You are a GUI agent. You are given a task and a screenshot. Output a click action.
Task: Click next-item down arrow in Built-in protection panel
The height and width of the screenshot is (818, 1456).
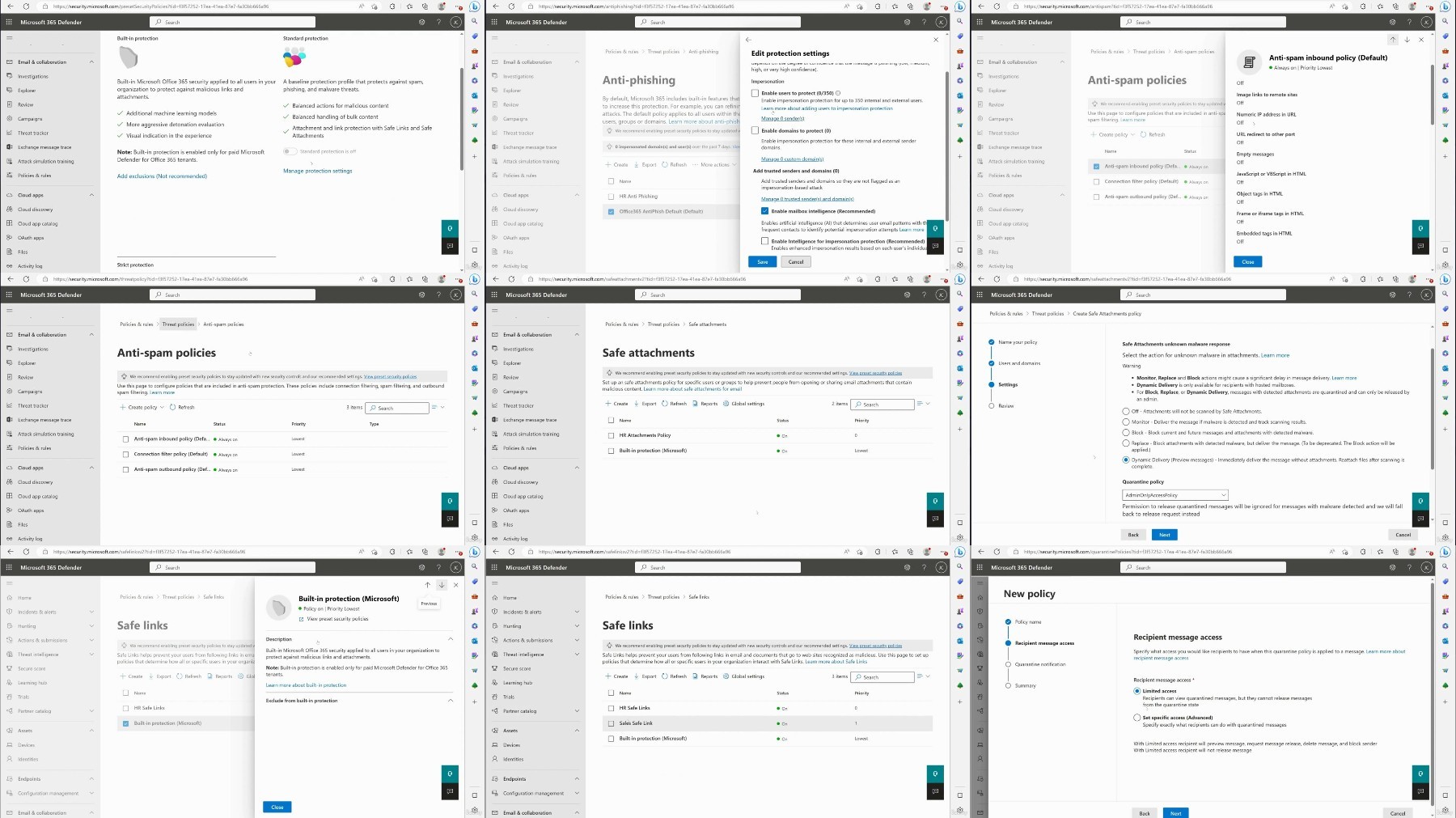[442, 584]
